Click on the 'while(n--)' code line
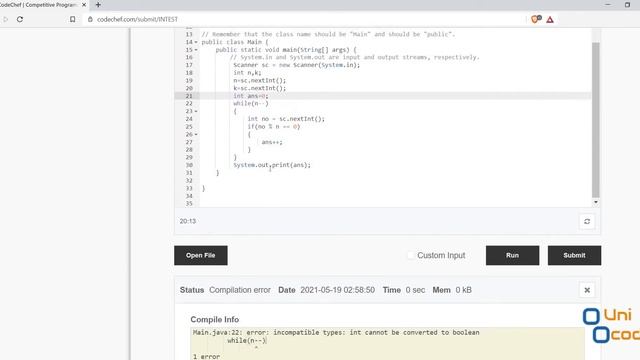Image resolution: width=640 pixels, height=360 pixels. (251, 104)
